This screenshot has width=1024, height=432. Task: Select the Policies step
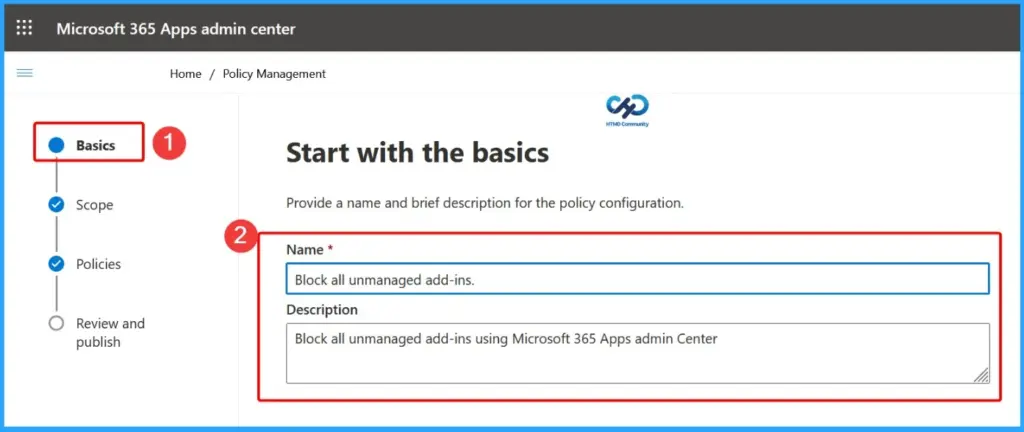(x=99, y=264)
